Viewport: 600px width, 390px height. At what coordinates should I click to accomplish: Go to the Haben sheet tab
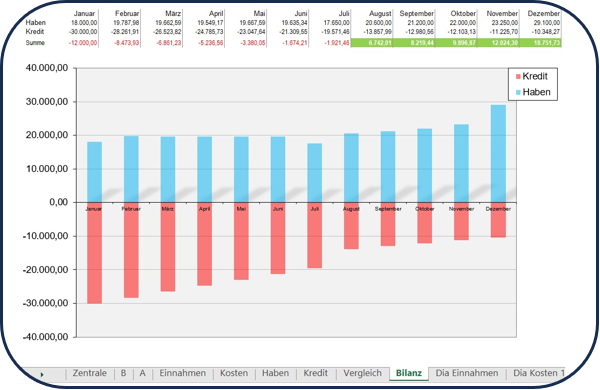point(276,373)
